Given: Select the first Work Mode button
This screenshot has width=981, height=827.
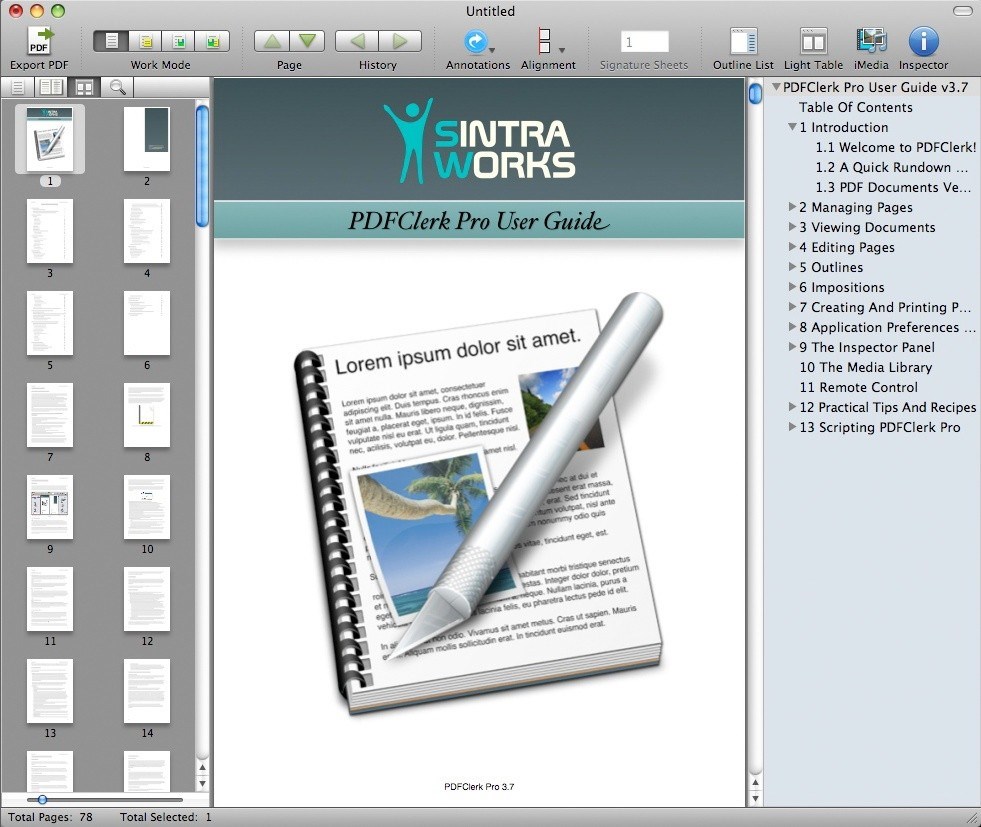Looking at the screenshot, I should click(111, 41).
